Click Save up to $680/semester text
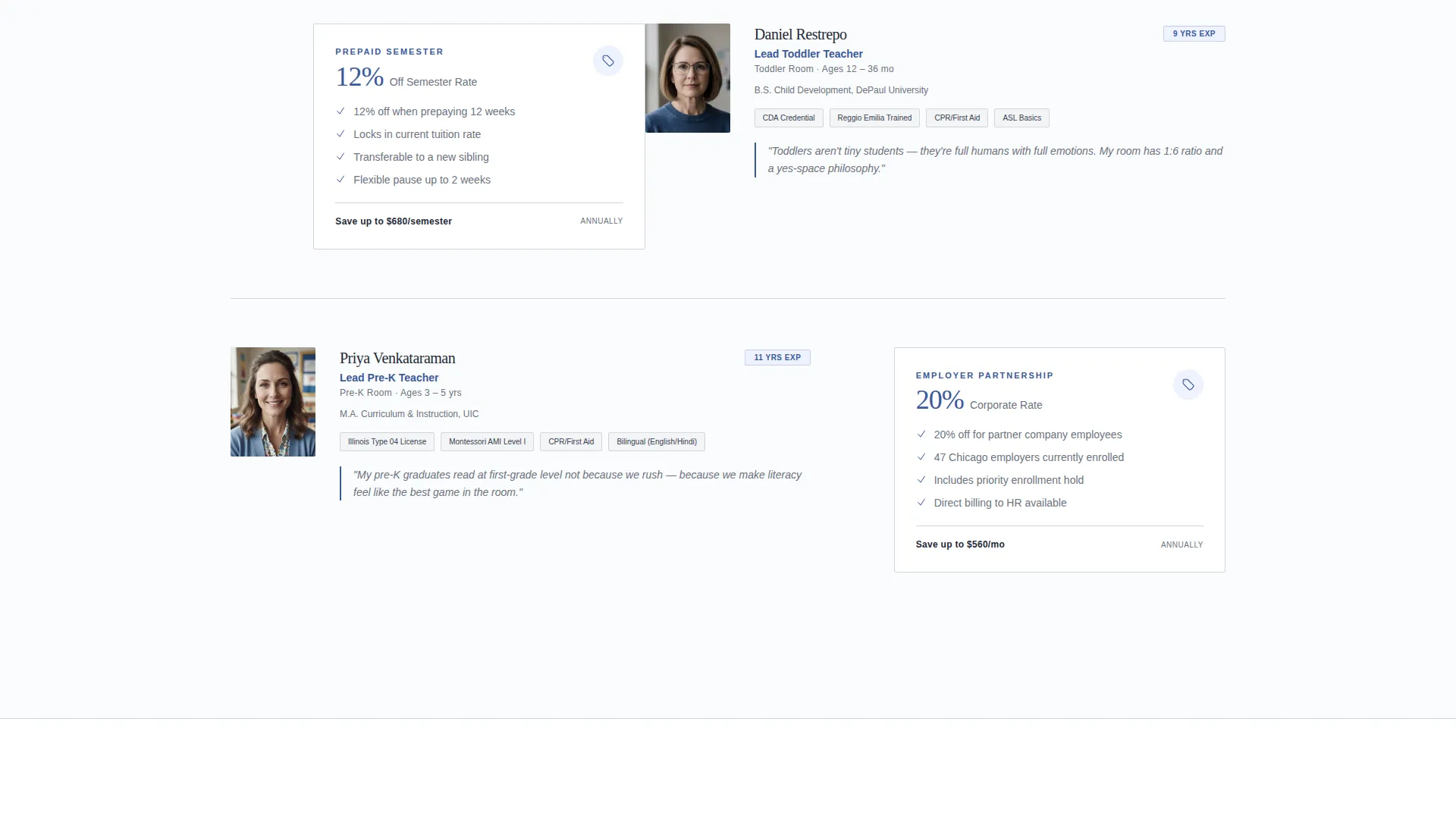This screenshot has height=819, width=1456. tap(394, 221)
